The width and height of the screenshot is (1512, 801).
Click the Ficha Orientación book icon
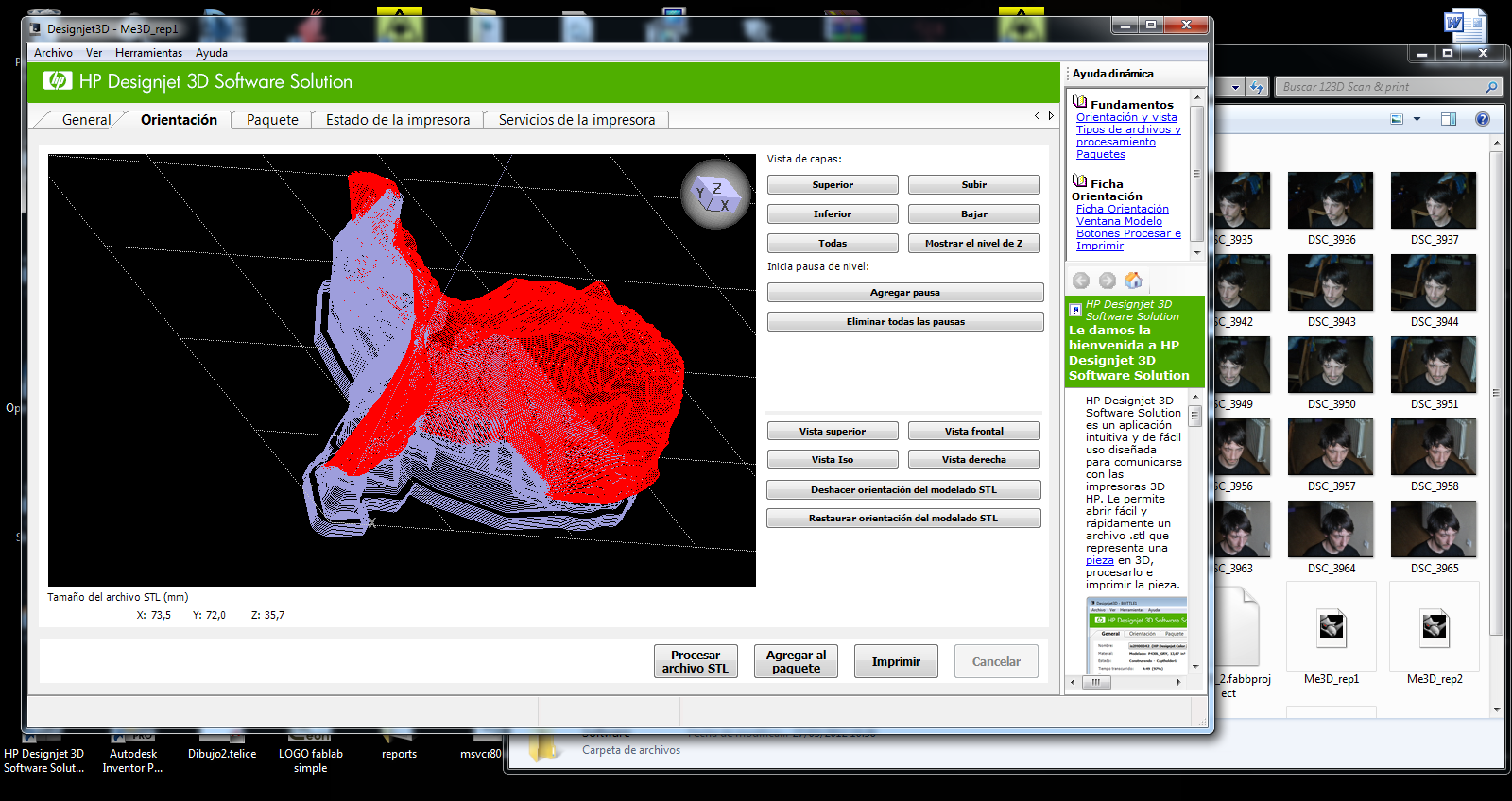(1079, 180)
